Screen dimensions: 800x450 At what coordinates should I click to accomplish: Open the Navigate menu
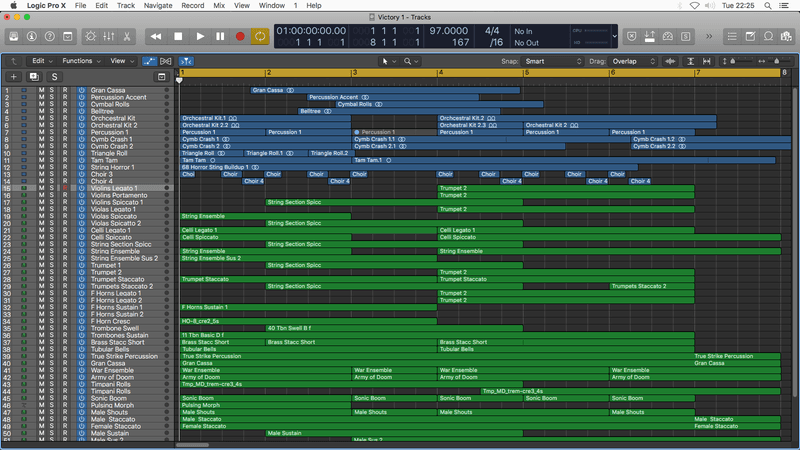tap(158, 6)
